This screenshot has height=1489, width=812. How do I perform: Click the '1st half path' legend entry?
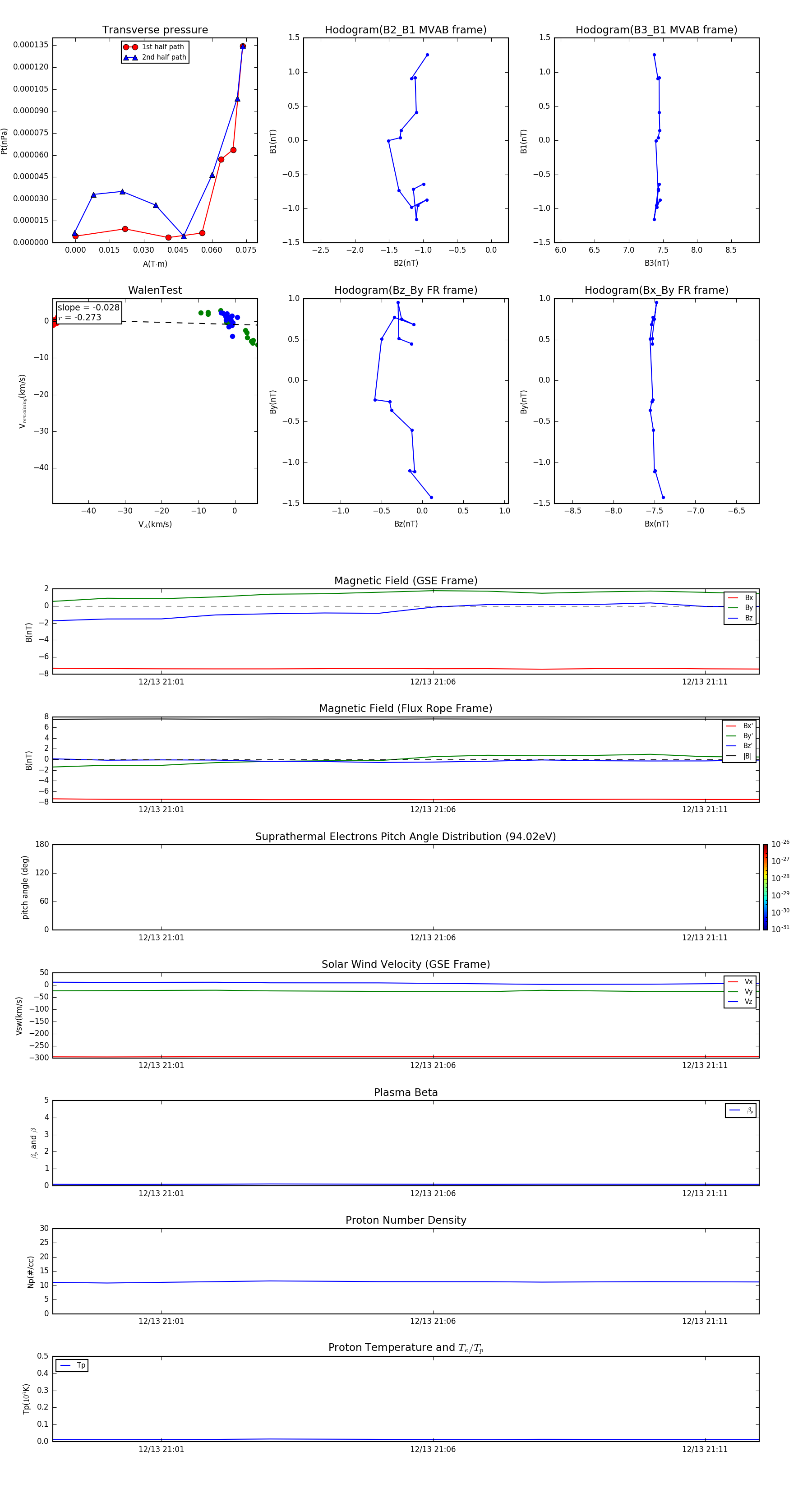[154, 47]
